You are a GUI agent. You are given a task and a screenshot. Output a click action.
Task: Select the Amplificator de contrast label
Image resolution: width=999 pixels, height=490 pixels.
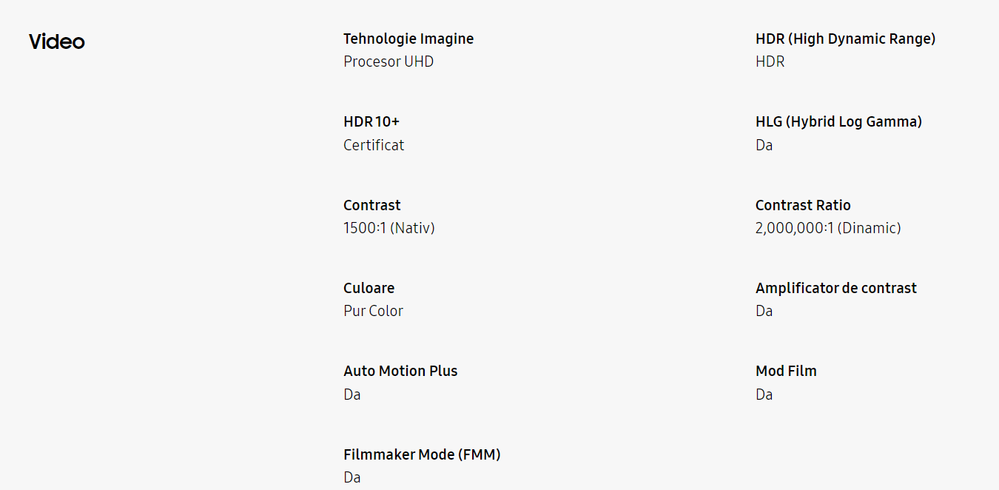click(x=836, y=288)
